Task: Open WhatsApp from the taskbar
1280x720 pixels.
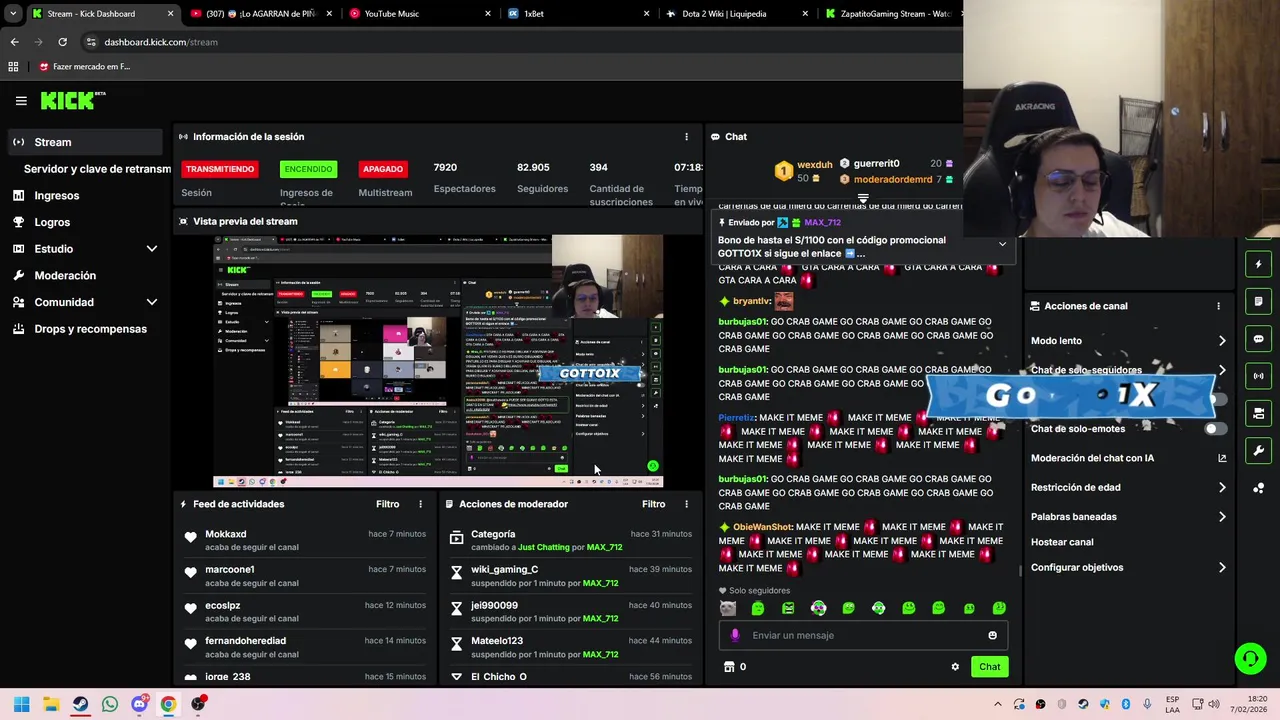Action: tap(110, 704)
